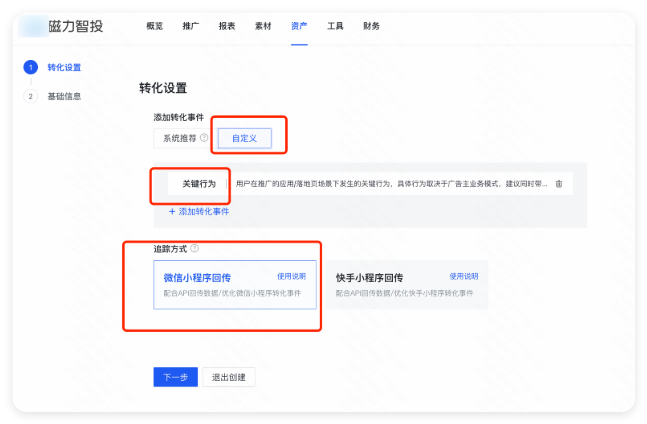Open the 工具 menu tab
This screenshot has width=647, height=424.
[x=335, y=26]
